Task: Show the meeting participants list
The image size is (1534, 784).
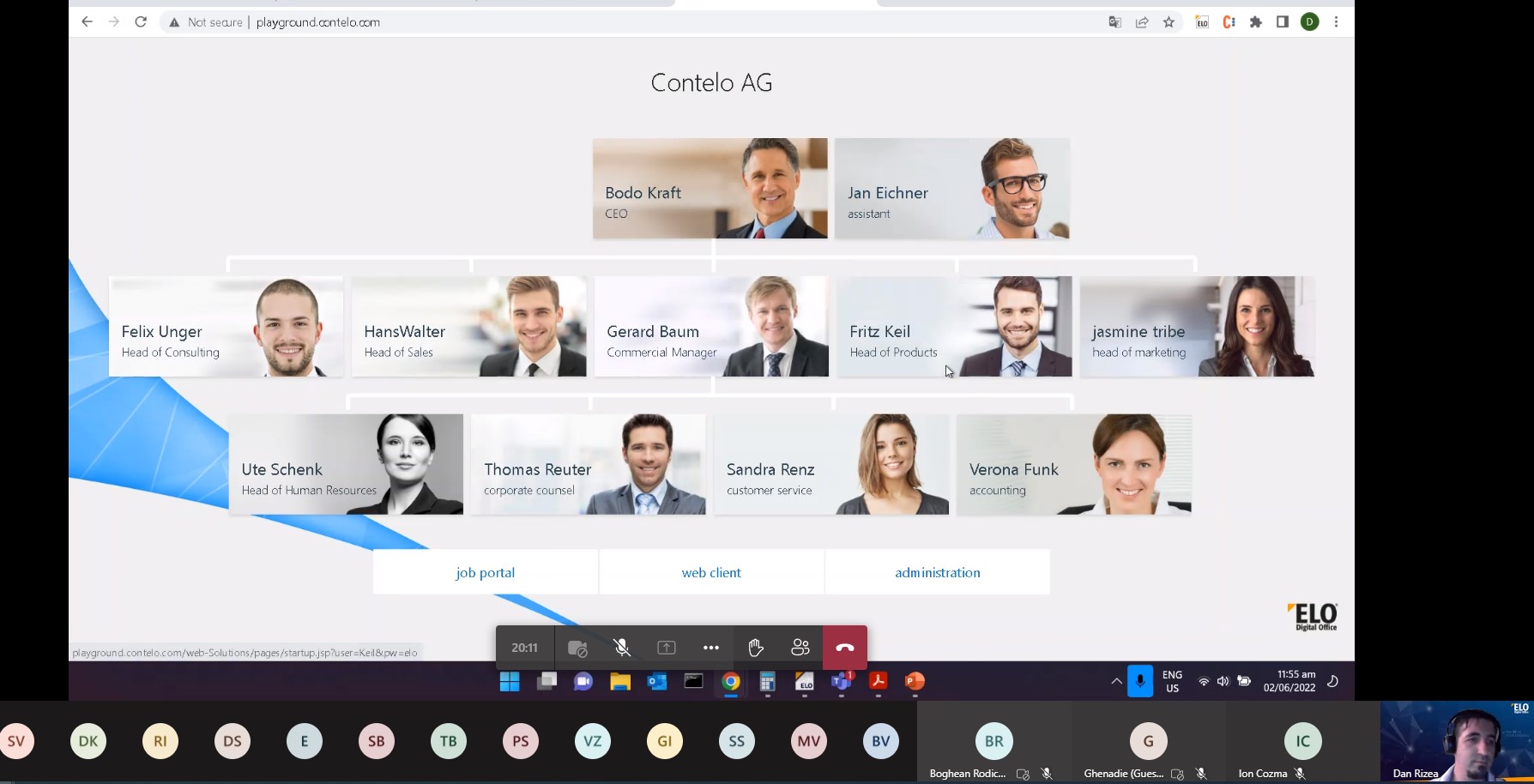Action: click(800, 648)
